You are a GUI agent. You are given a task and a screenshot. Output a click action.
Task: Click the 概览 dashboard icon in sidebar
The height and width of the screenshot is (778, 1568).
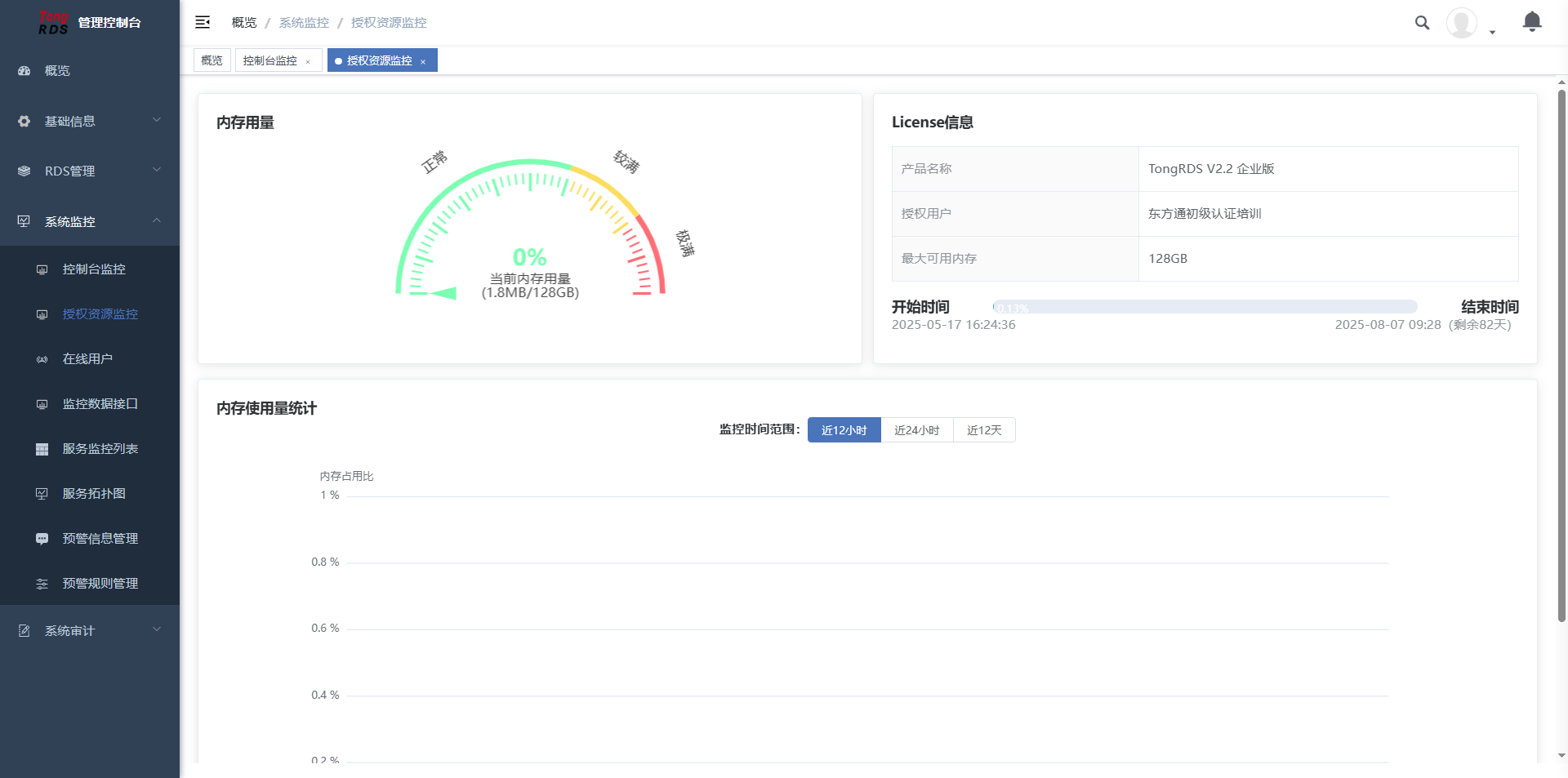[x=24, y=71]
